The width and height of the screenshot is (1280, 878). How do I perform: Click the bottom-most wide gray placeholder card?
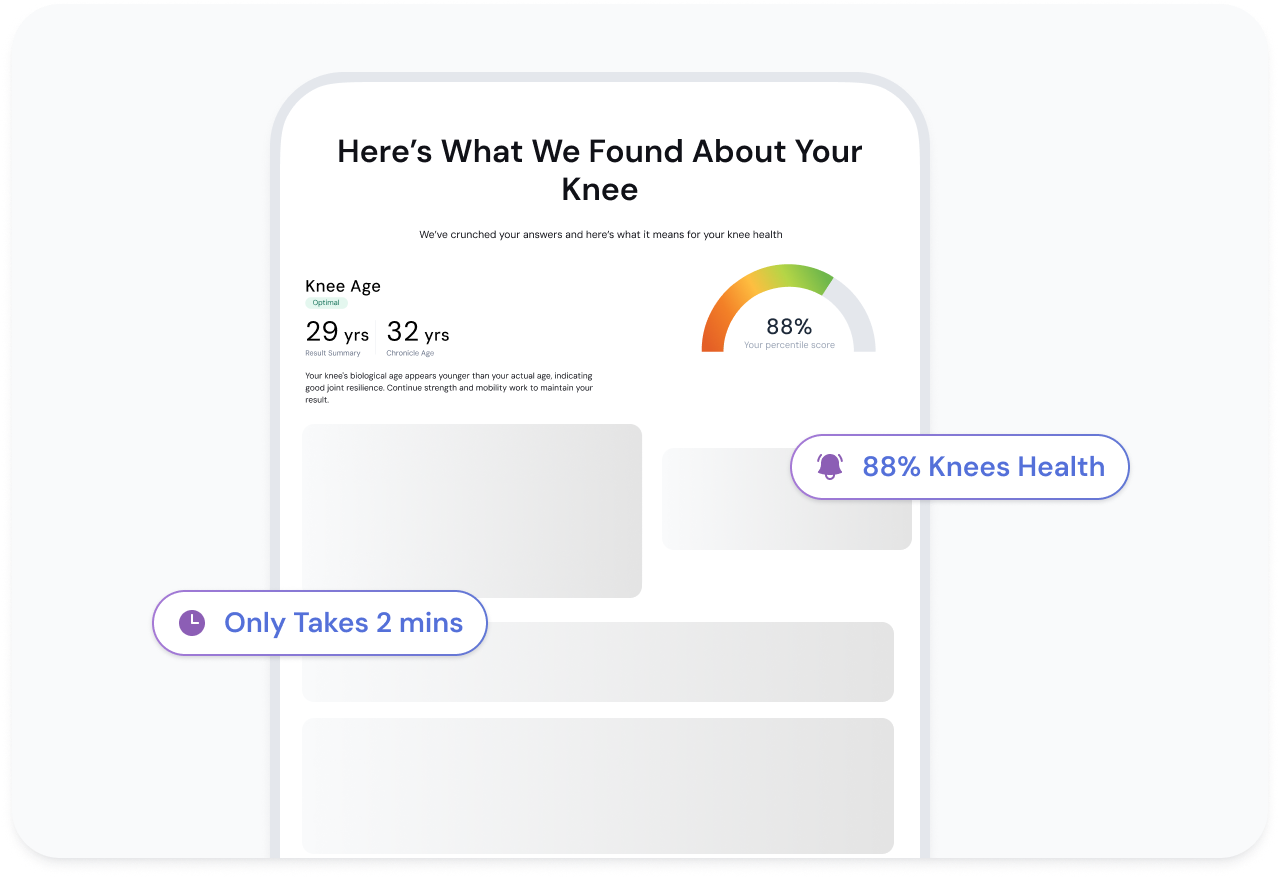(598, 786)
